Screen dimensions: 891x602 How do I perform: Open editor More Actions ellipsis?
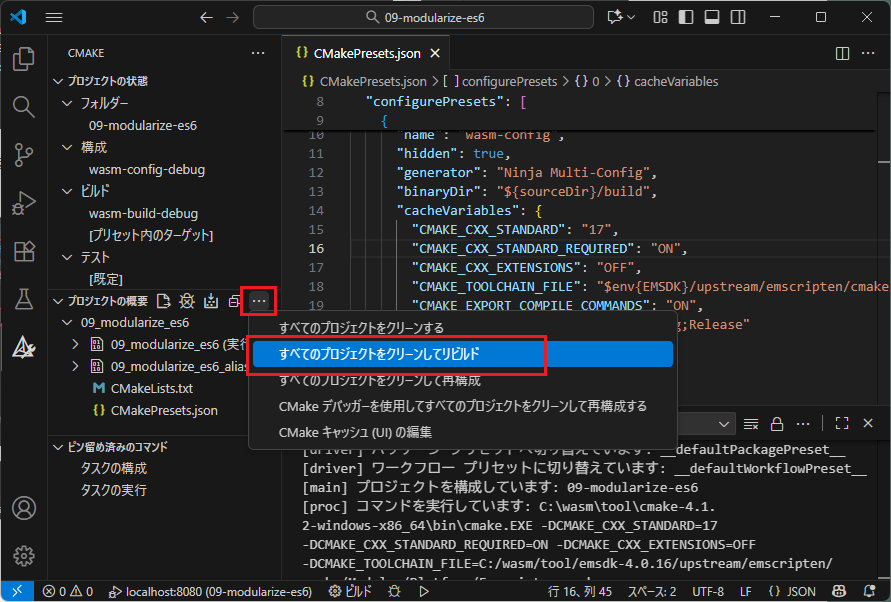pos(868,53)
